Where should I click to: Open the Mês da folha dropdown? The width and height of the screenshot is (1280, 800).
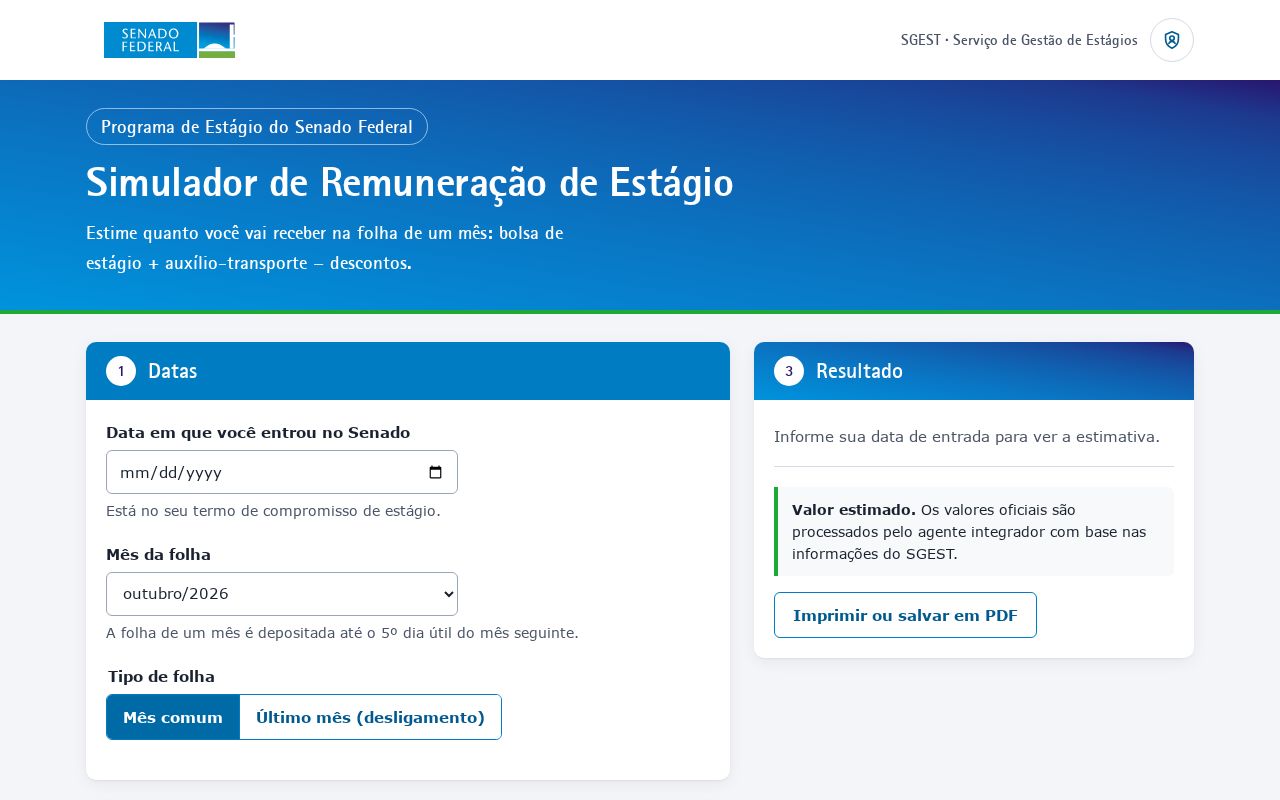(282, 594)
